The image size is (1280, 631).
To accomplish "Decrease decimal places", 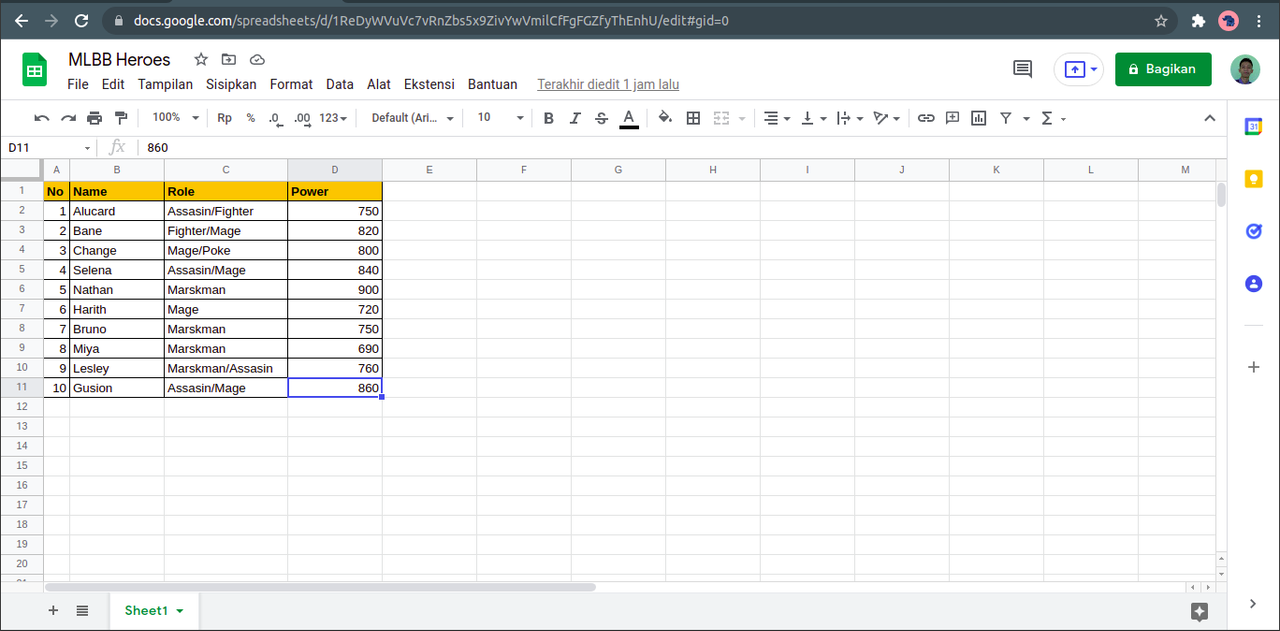I will click(275, 118).
